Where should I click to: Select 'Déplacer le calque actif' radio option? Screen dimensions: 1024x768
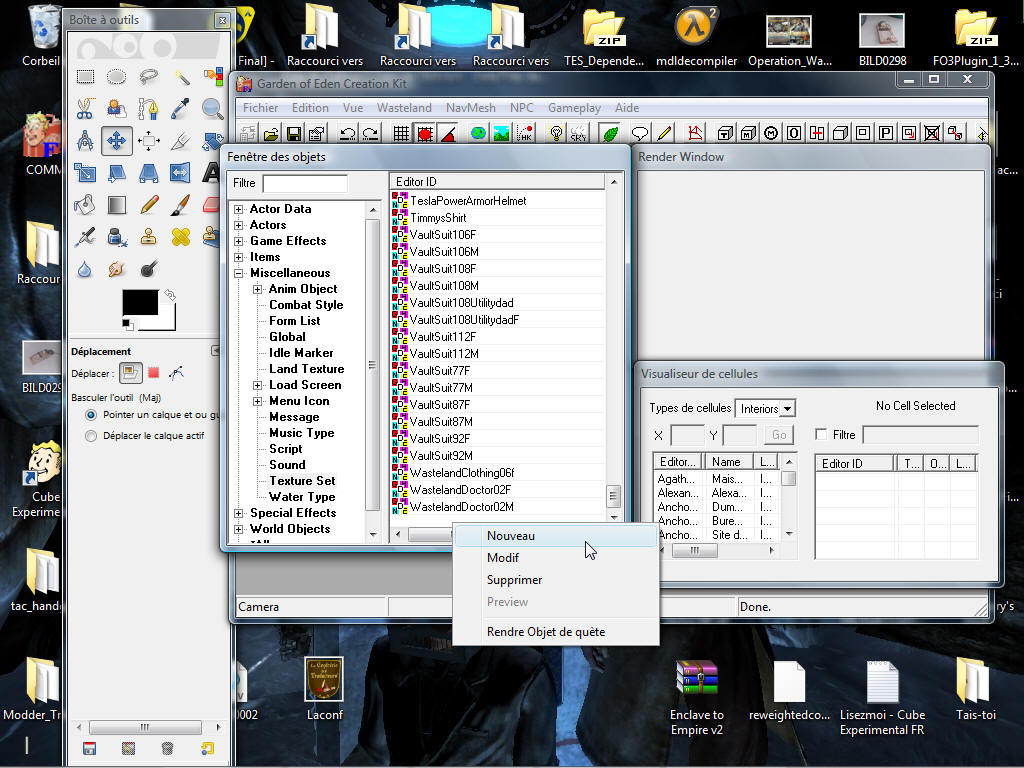91,436
